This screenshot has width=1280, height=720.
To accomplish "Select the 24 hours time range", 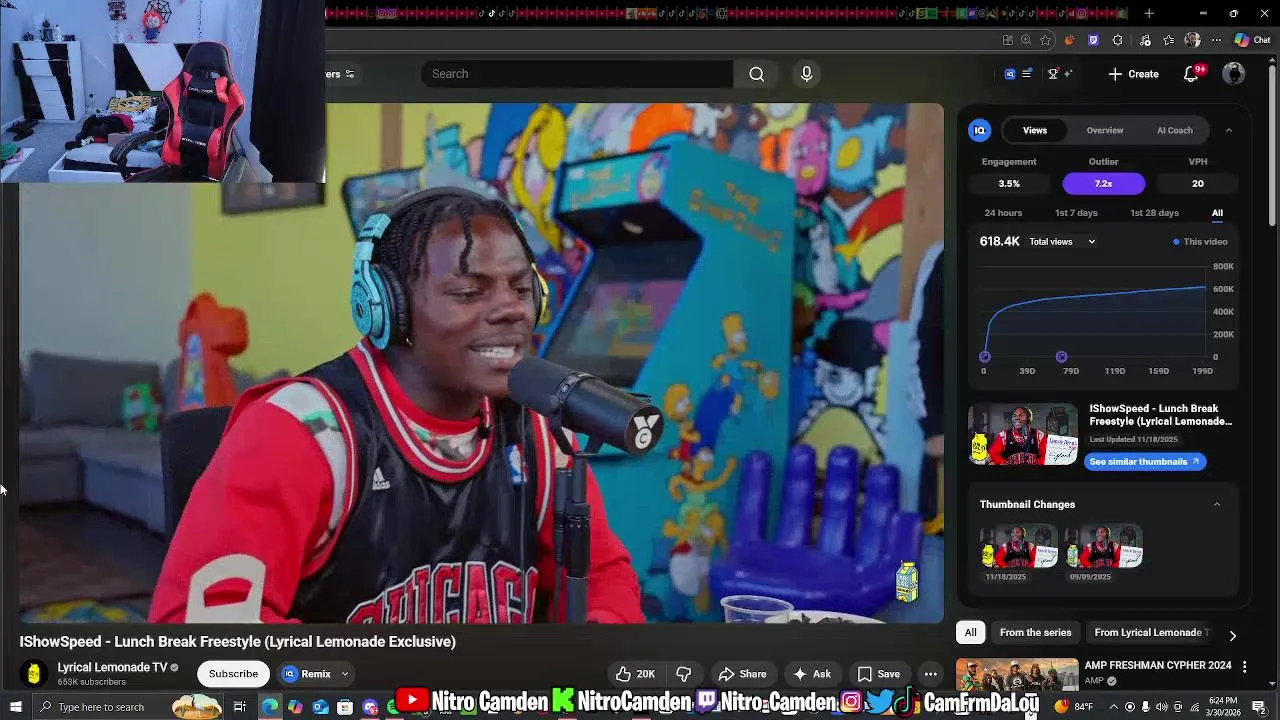I will (1003, 213).
